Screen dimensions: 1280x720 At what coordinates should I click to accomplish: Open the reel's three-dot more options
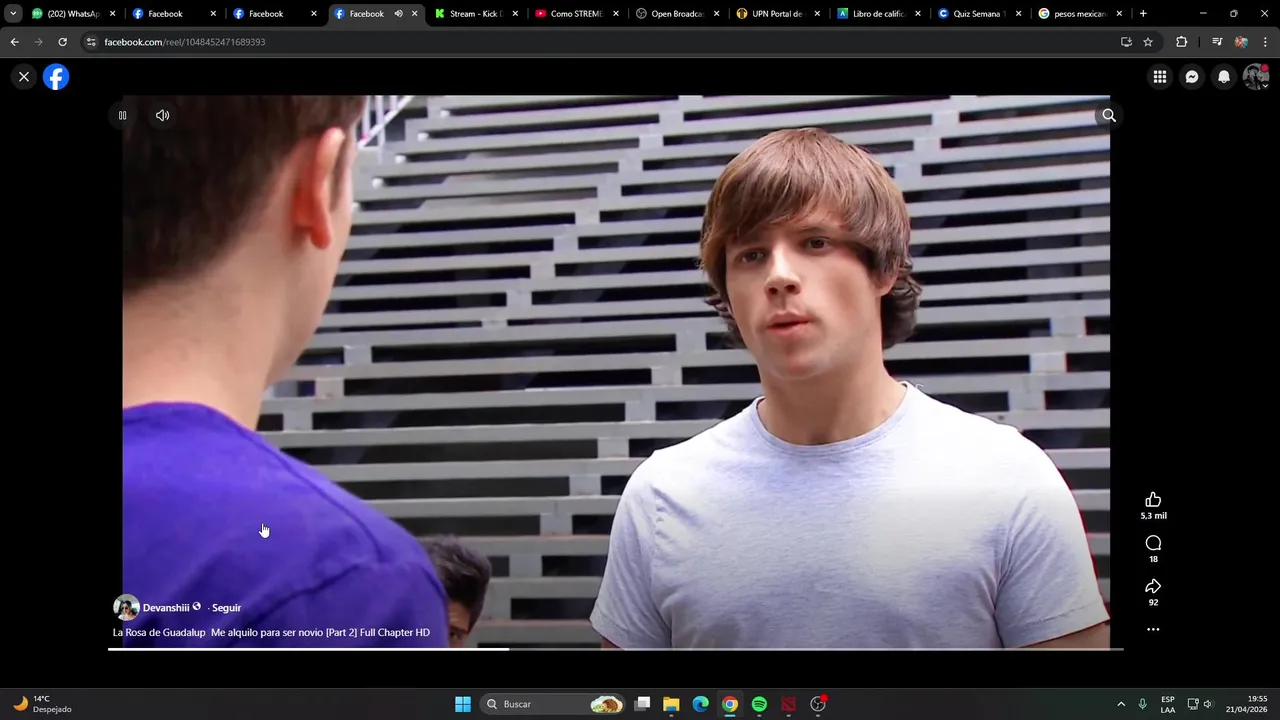[x=1153, y=630]
